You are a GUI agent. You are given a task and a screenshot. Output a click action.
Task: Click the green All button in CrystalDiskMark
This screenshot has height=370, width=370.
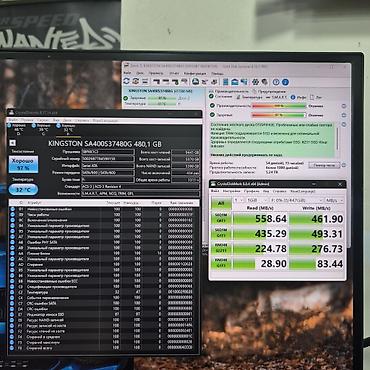[x=221, y=203]
